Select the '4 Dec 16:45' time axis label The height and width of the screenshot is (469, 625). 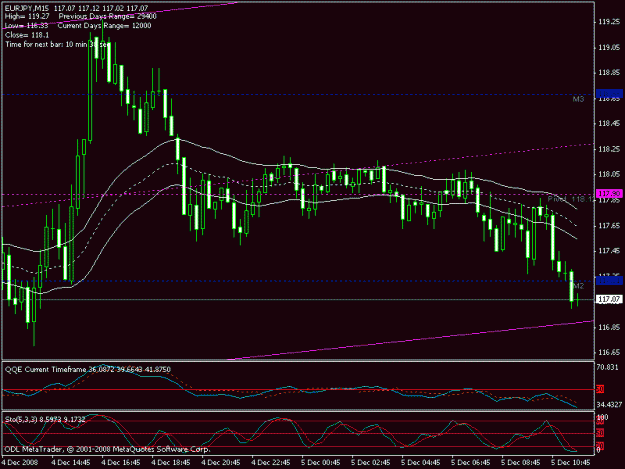coord(121,462)
